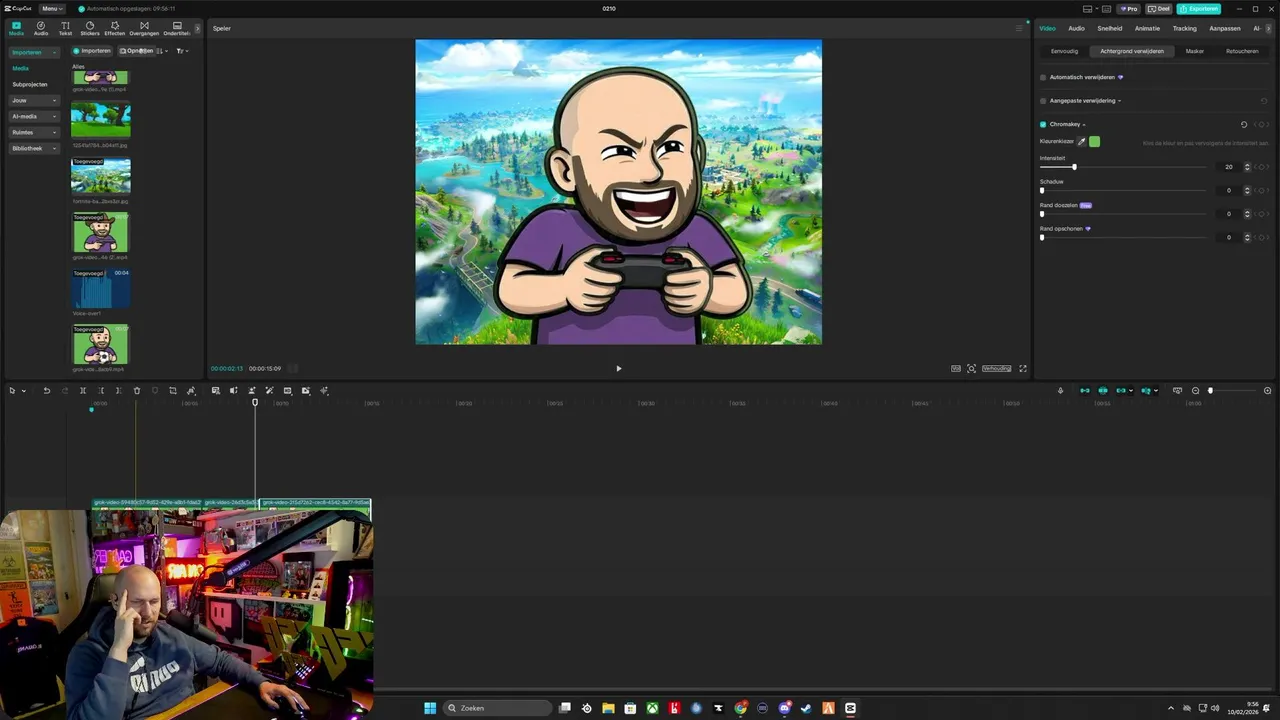Click the split clip icon
The width and height of the screenshot is (1280, 720).
(83, 391)
